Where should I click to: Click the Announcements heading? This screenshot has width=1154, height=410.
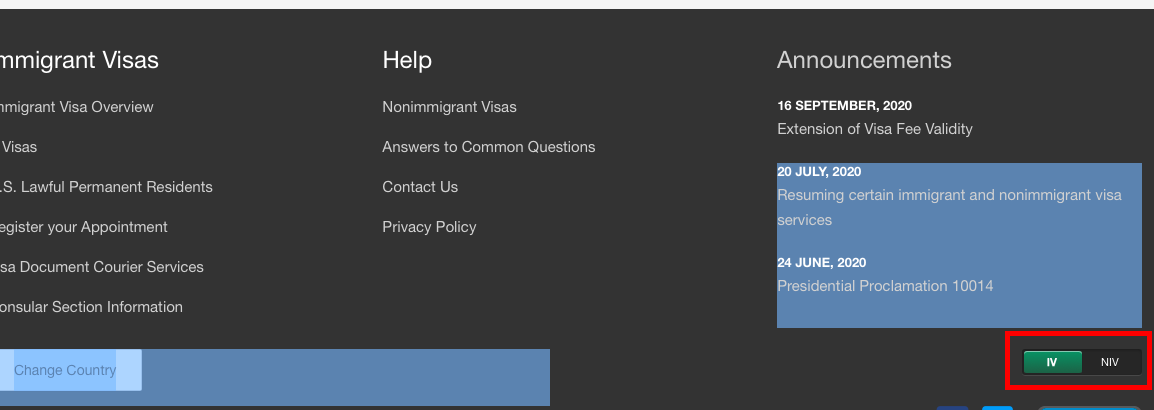tap(864, 60)
